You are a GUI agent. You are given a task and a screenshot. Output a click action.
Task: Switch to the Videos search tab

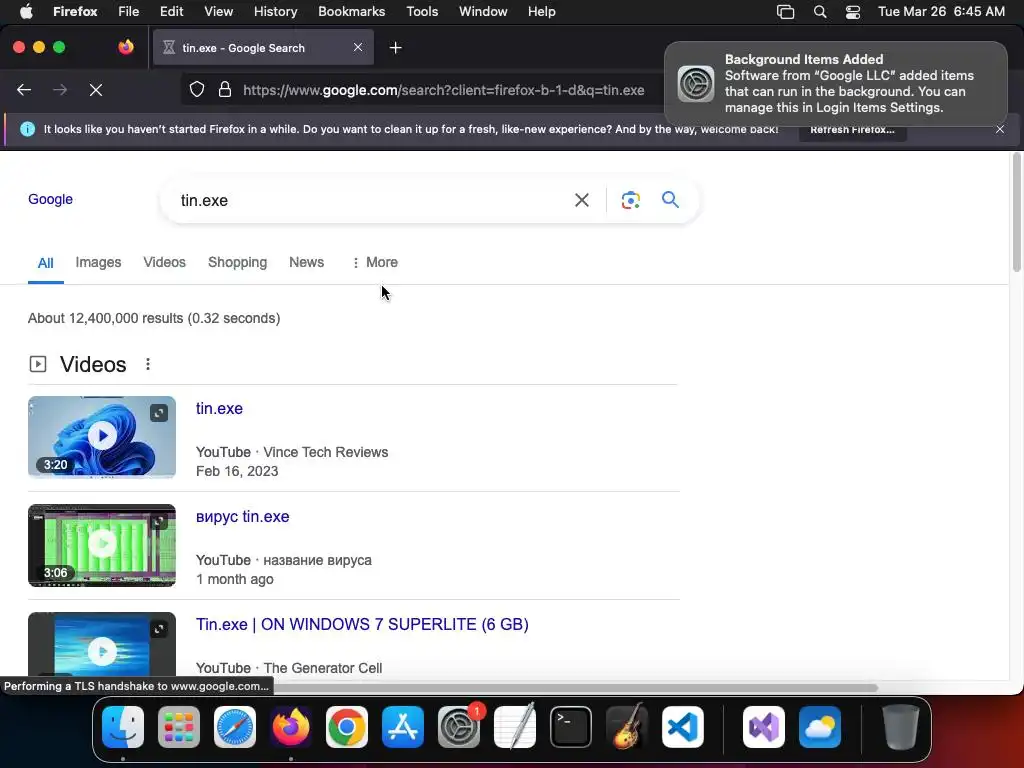point(165,263)
